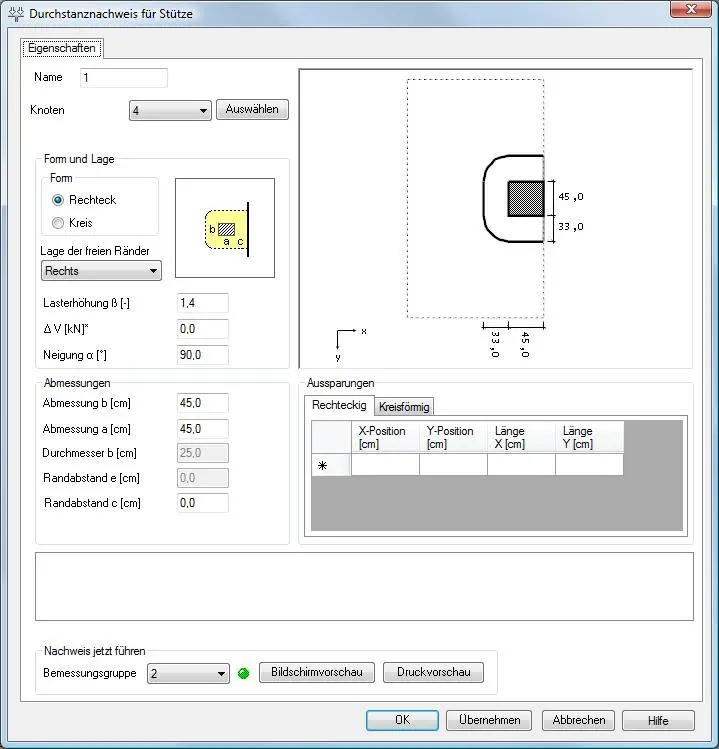
Task: Click the X-Position [cm] column header
Action: tap(385, 437)
